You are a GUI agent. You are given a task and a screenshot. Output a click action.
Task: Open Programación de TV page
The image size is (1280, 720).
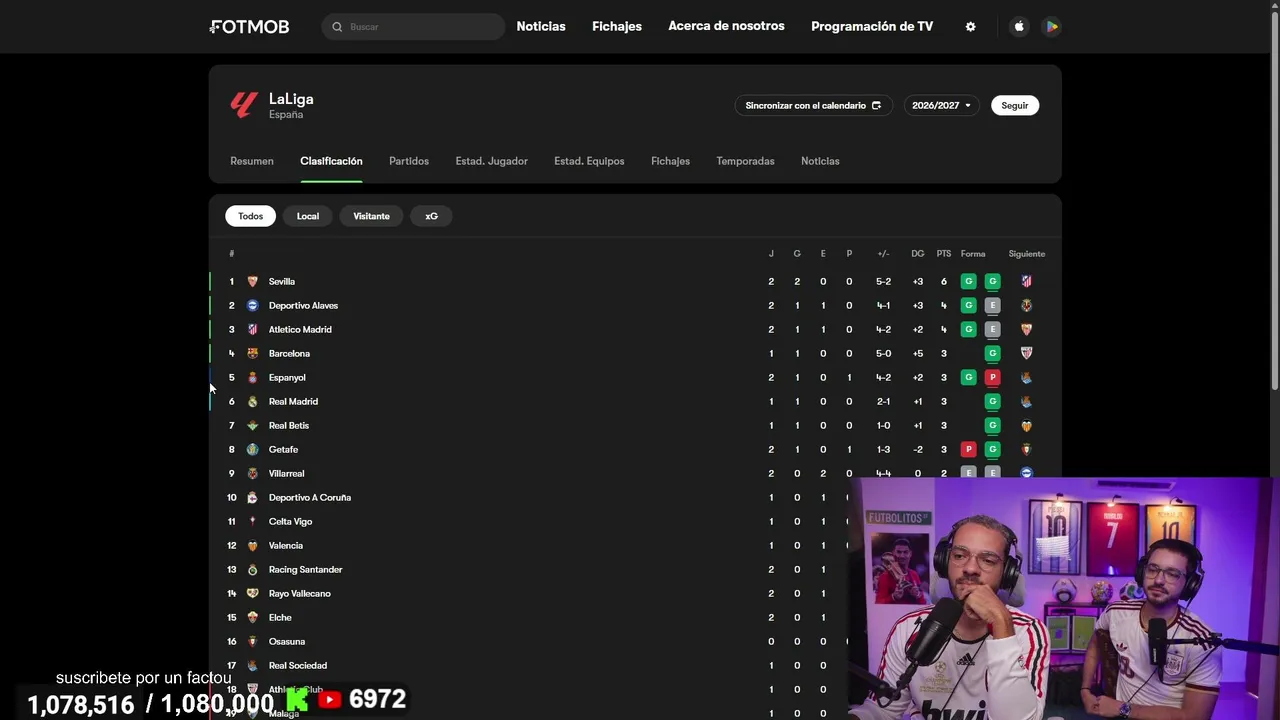(872, 26)
